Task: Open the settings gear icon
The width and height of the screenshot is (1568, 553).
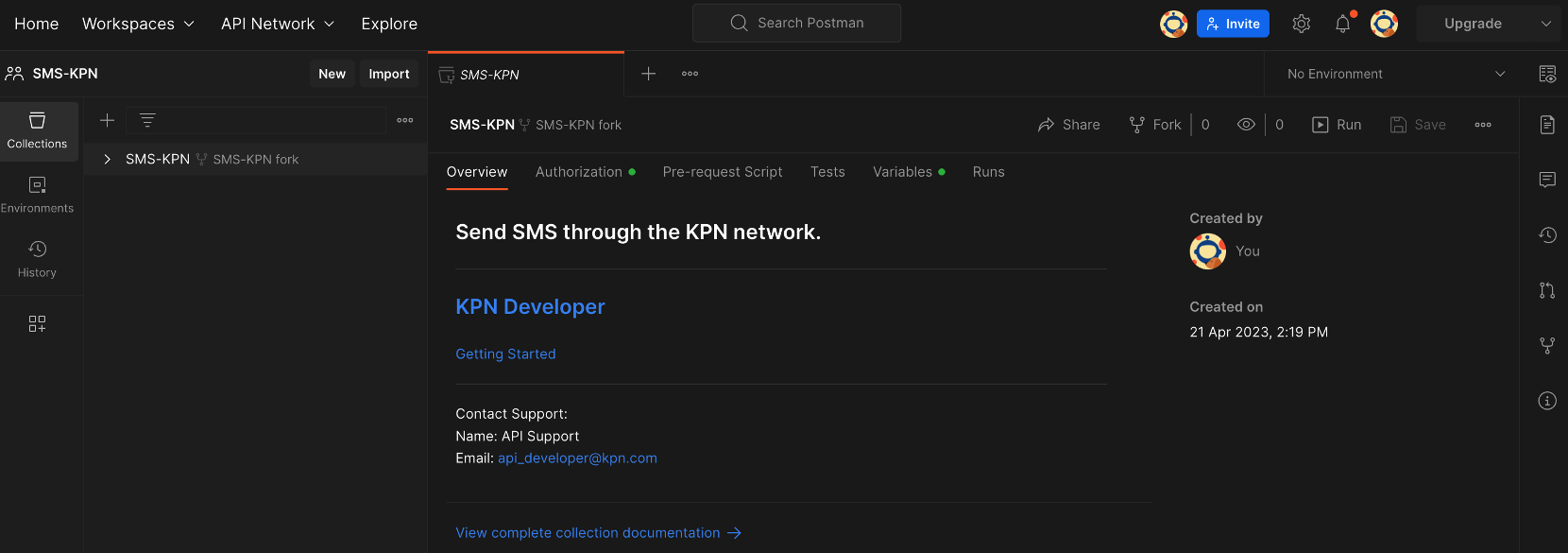Action: point(1302,24)
